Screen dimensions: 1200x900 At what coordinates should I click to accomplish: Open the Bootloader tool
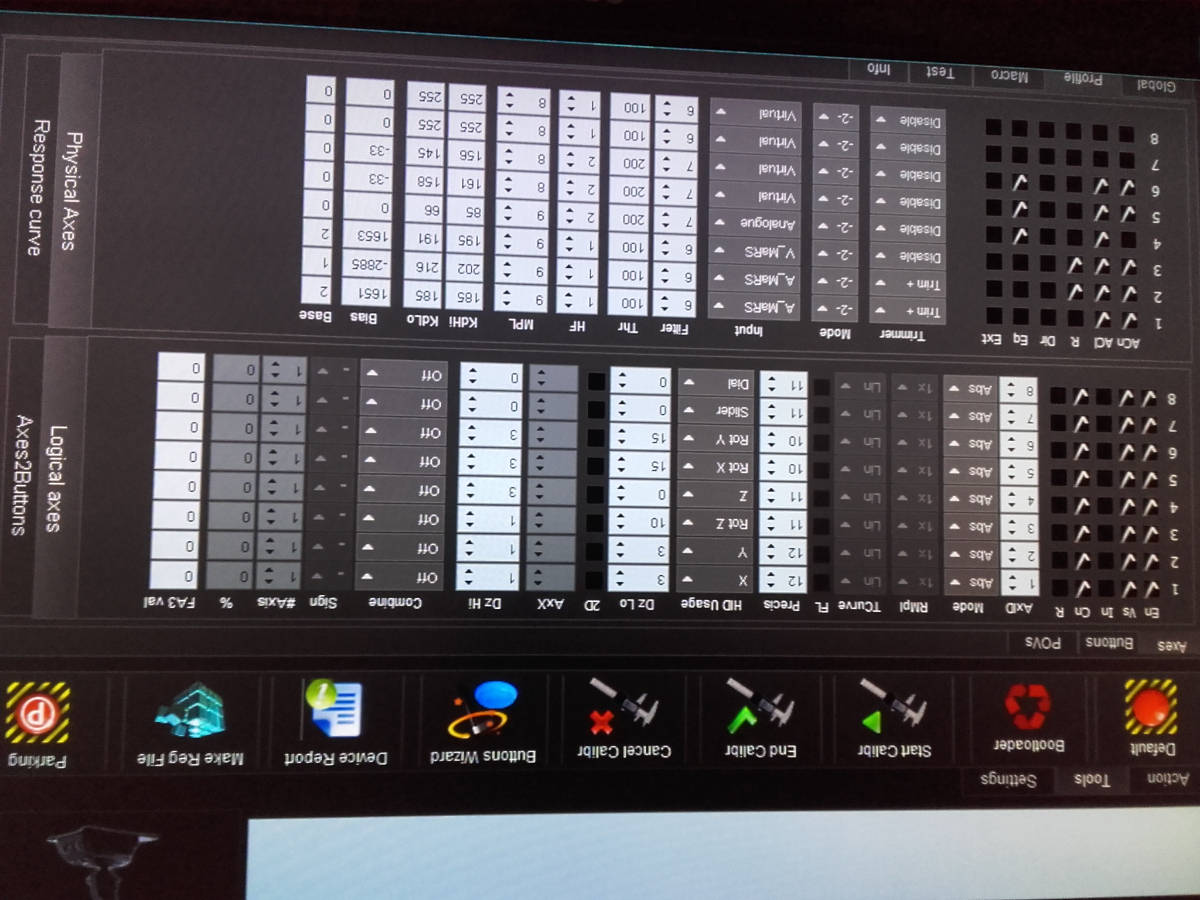[x=1027, y=707]
